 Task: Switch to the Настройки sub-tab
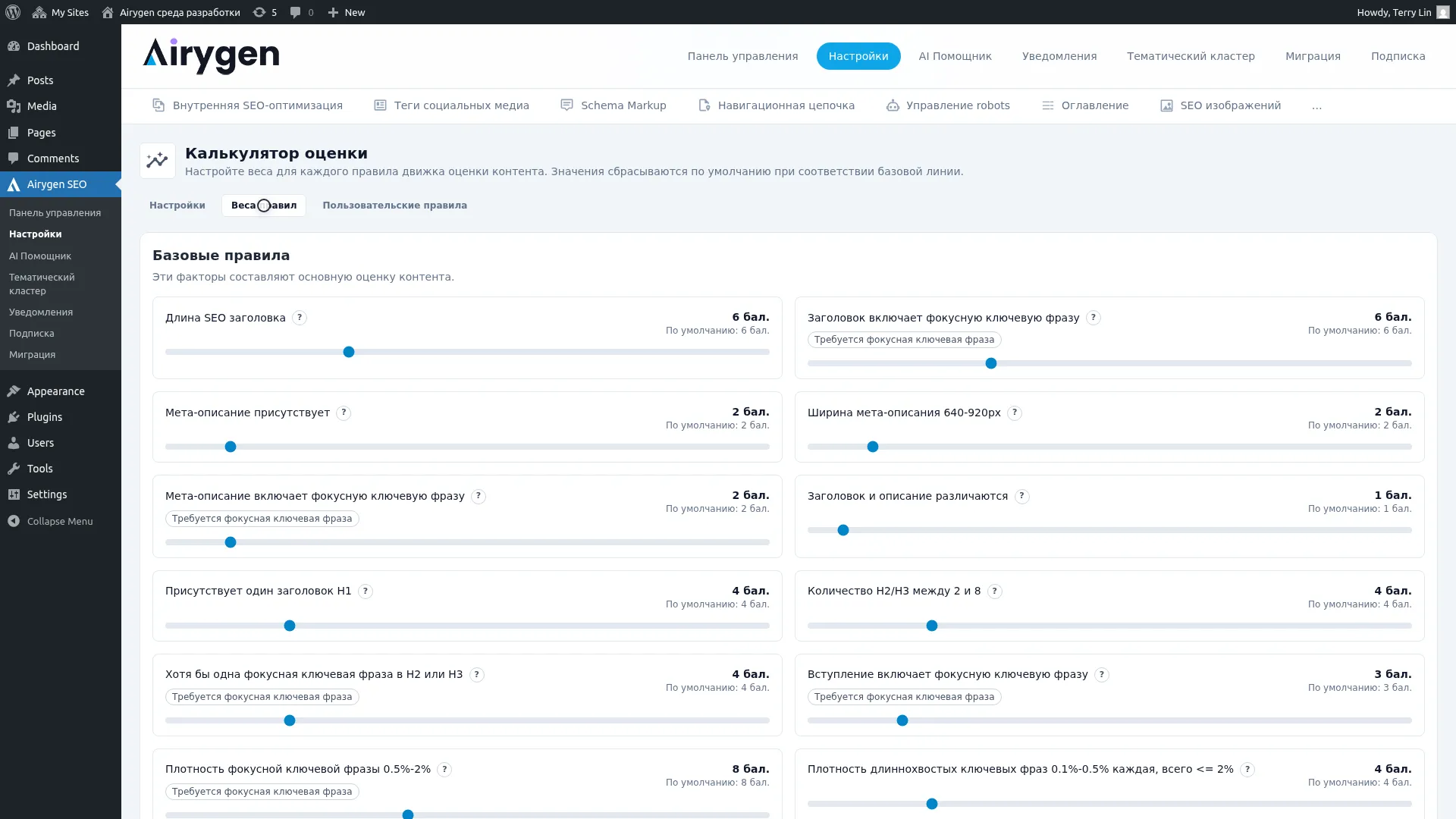177,206
